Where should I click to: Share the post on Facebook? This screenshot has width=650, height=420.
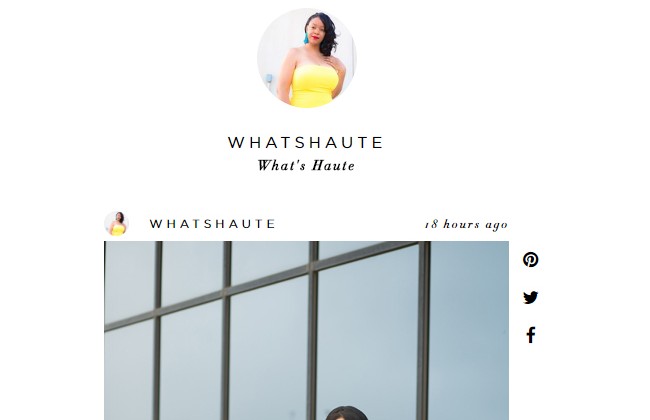[531, 335]
